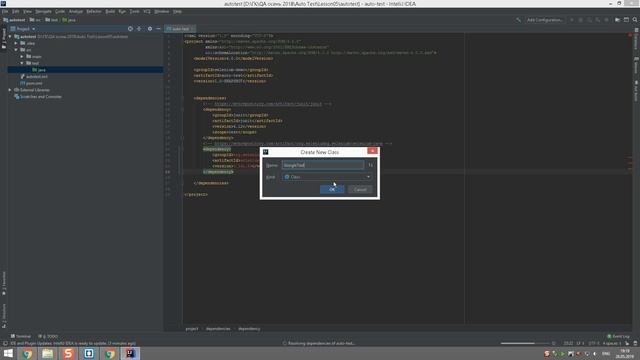Click Cancel in Create New Class dialog
The height and width of the screenshot is (360, 640).
[x=360, y=189]
